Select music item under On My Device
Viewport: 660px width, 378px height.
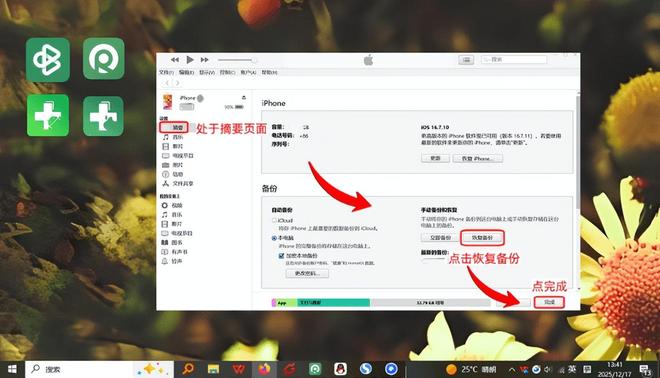point(172,215)
